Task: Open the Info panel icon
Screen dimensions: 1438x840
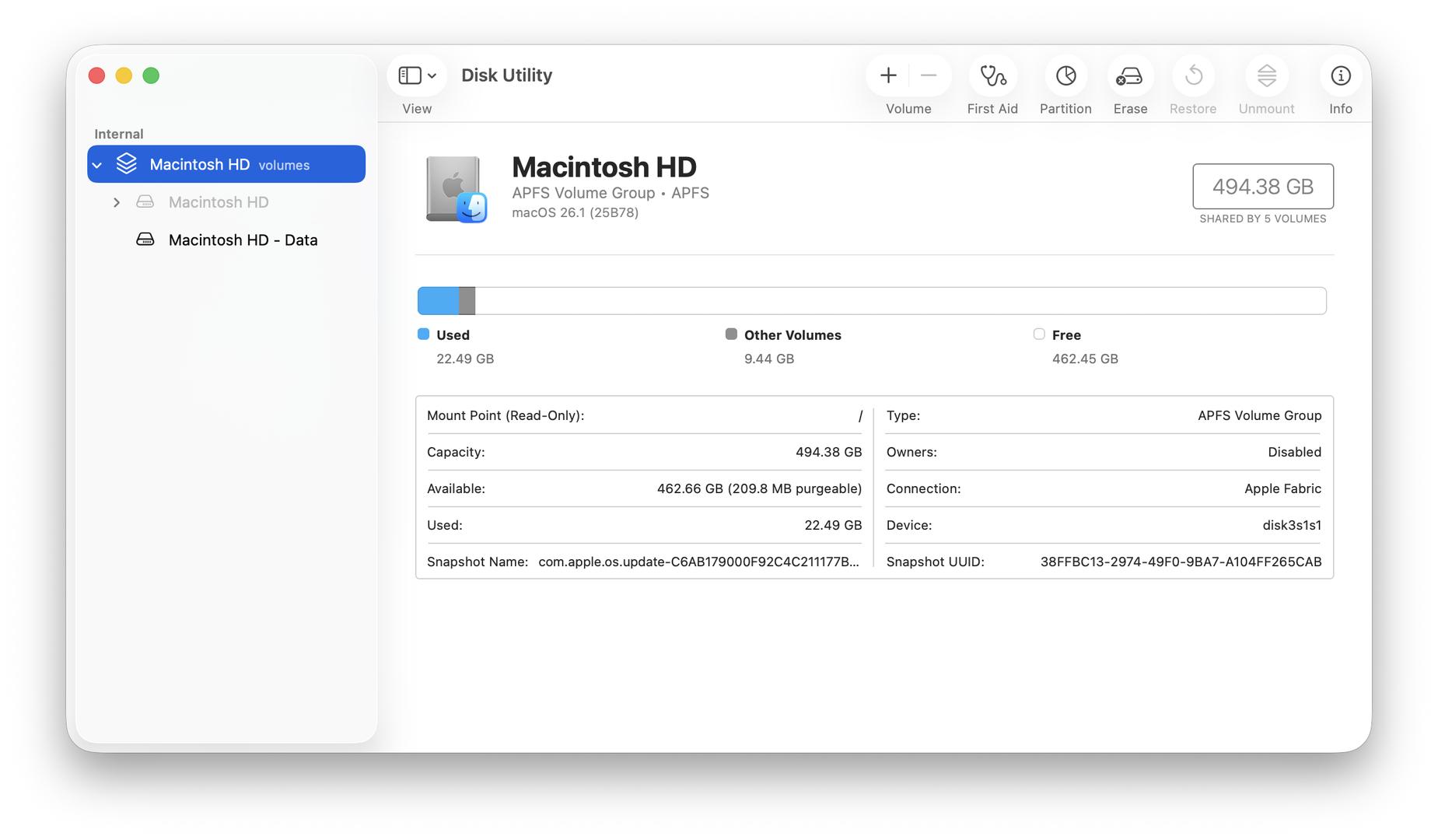Action: click(x=1340, y=76)
